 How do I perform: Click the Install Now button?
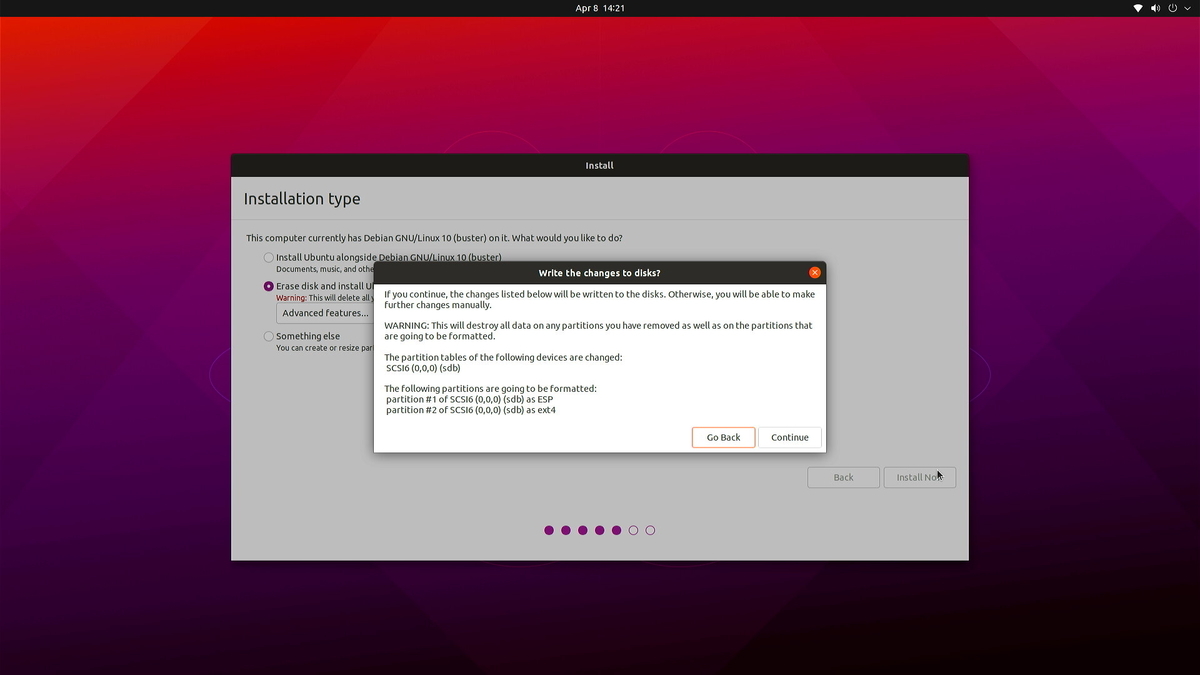(x=920, y=477)
